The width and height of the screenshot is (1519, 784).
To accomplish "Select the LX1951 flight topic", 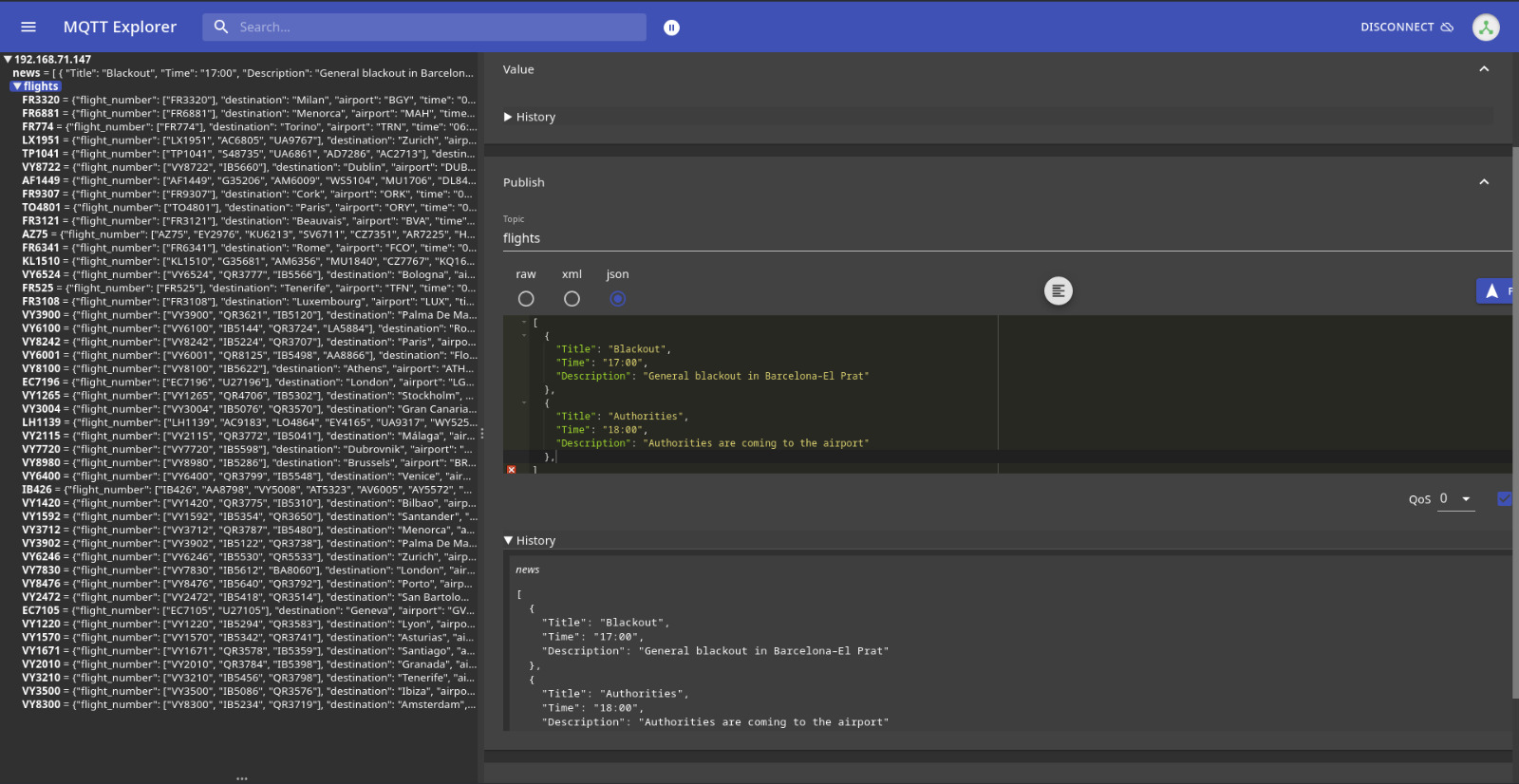I will pyautogui.click(x=249, y=140).
